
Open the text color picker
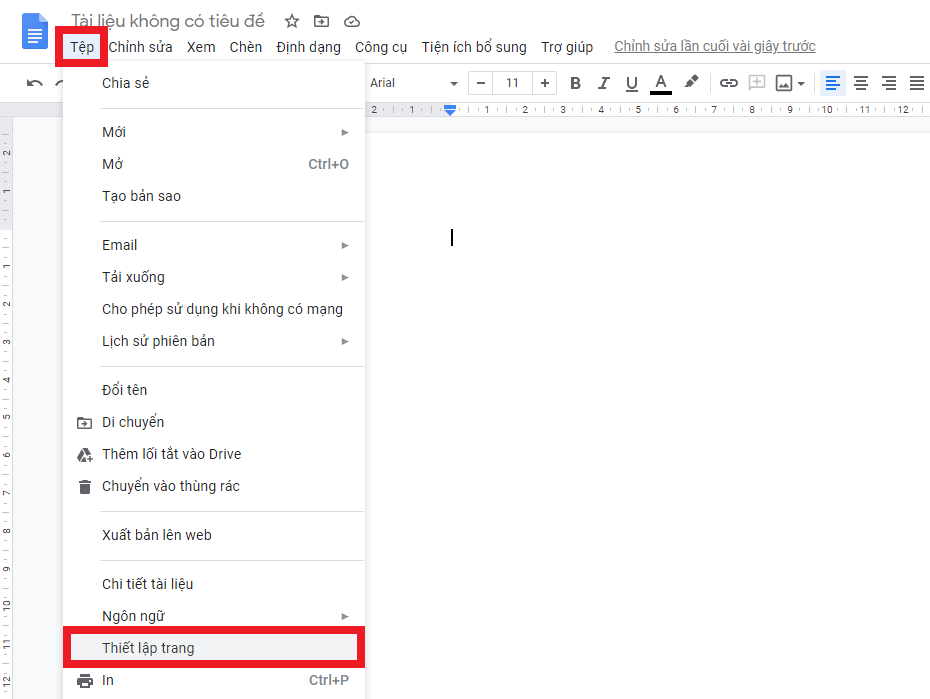(661, 84)
